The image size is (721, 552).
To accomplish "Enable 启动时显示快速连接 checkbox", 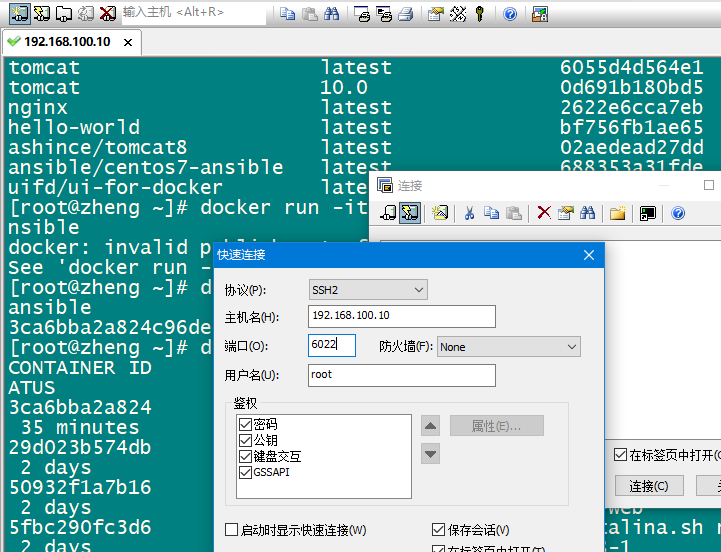I will pos(231,530).
